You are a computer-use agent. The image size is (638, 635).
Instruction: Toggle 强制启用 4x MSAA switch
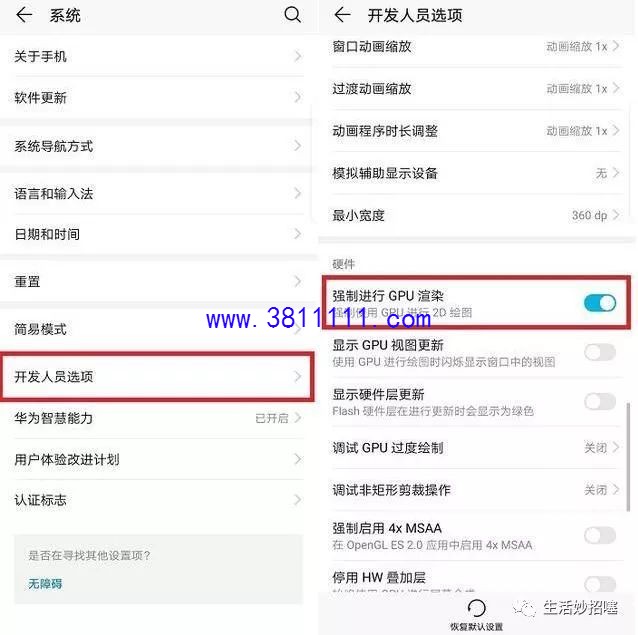[x=600, y=535]
